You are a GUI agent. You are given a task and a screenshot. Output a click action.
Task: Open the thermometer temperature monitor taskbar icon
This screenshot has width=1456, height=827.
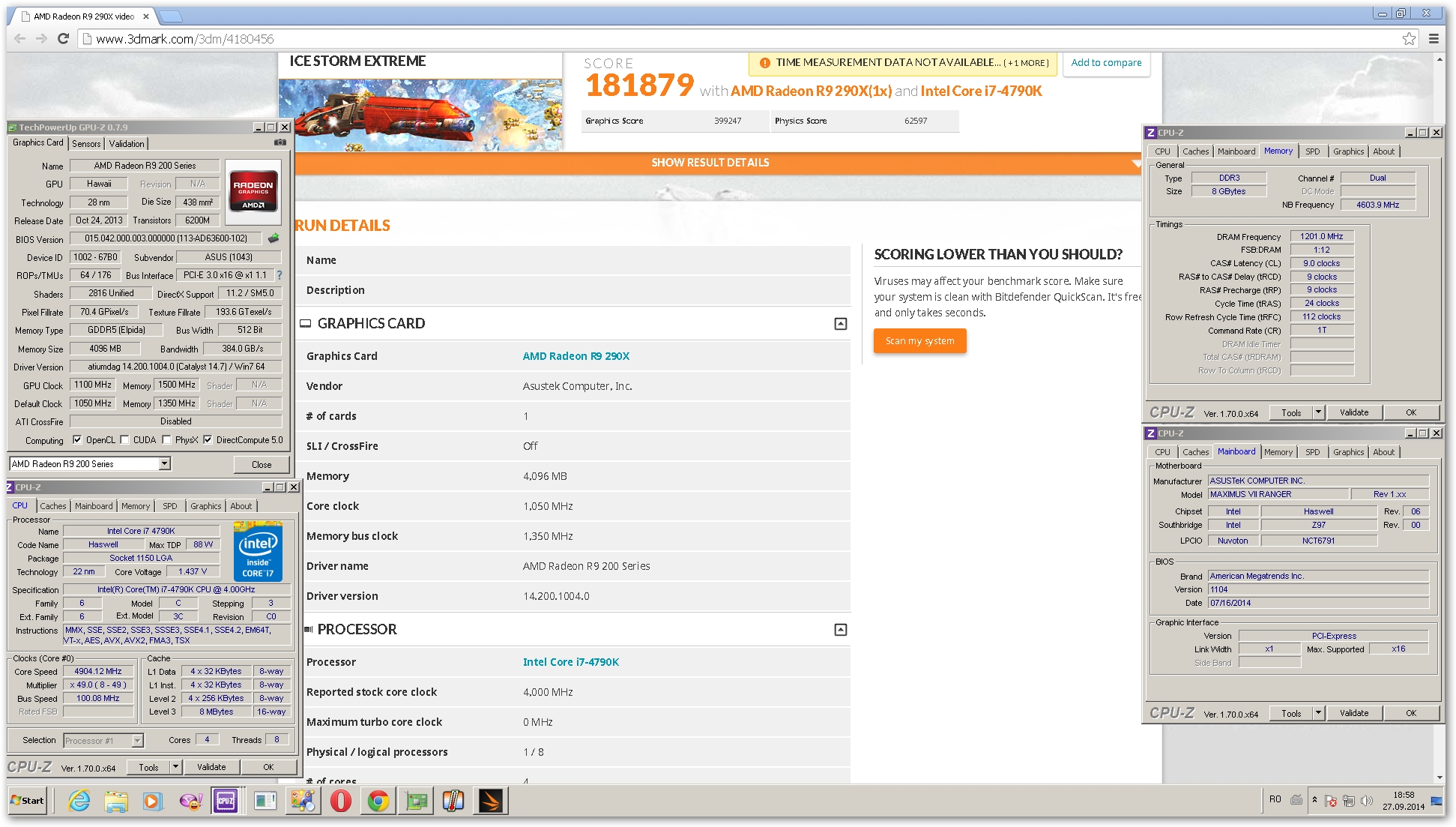coord(453,801)
